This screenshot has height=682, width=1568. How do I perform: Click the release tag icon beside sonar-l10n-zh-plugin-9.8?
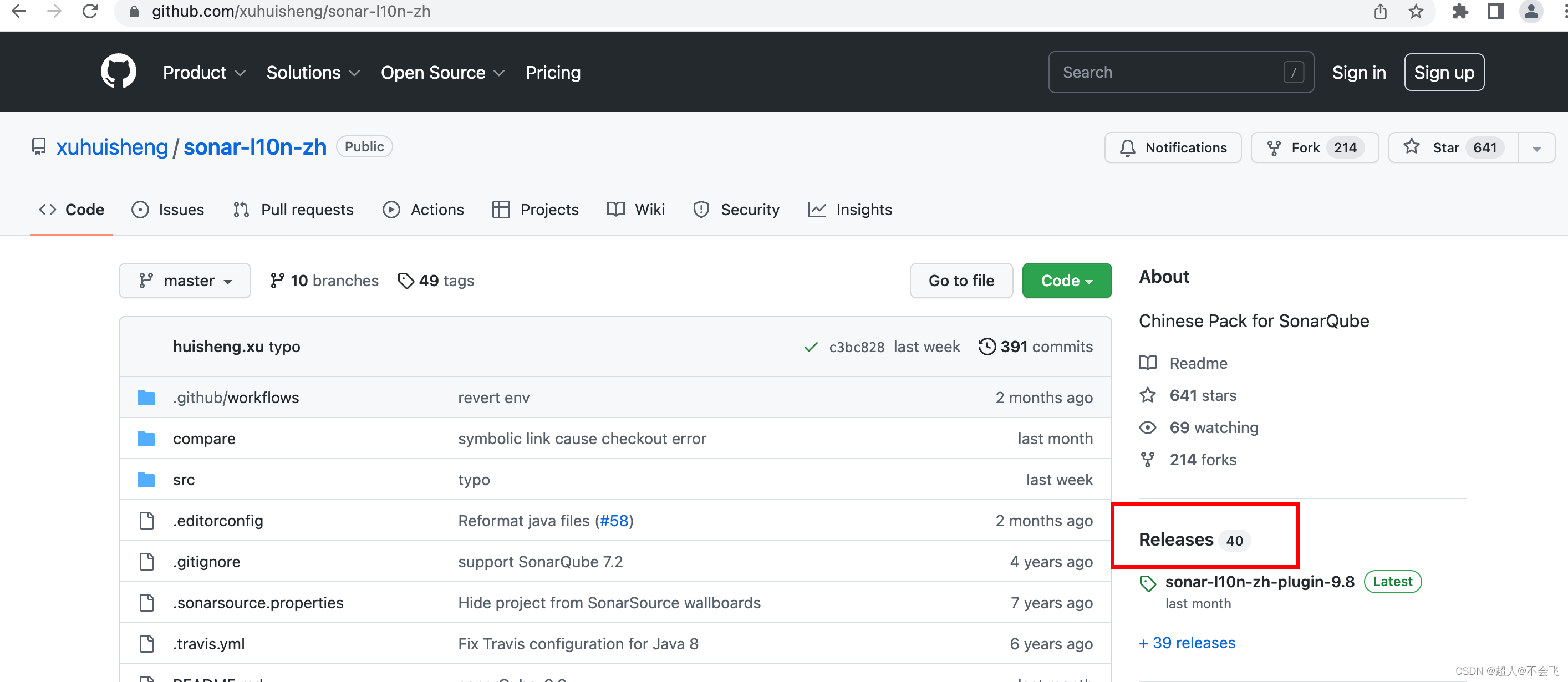[x=1147, y=583]
